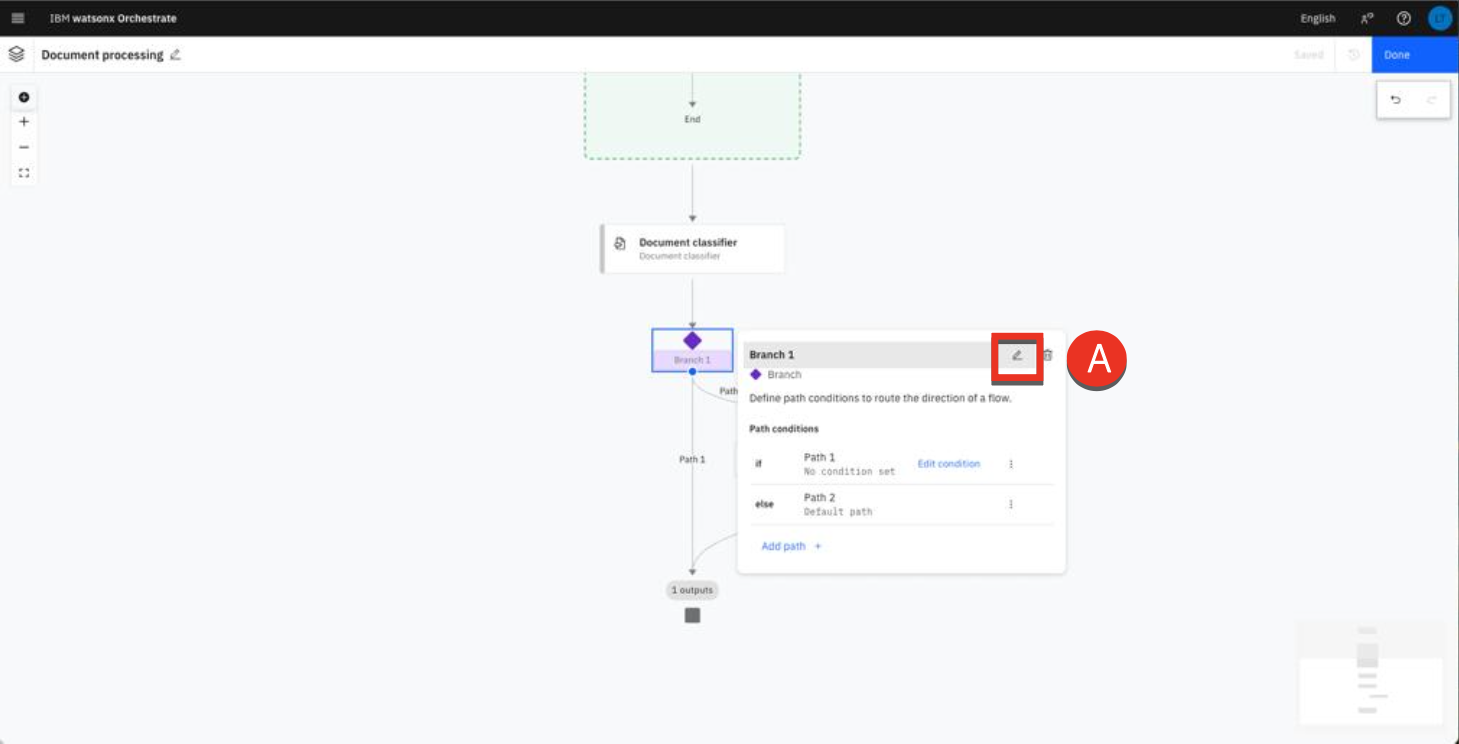Click the zoom in plus button
The width and height of the screenshot is (1459, 744).
tap(24, 122)
